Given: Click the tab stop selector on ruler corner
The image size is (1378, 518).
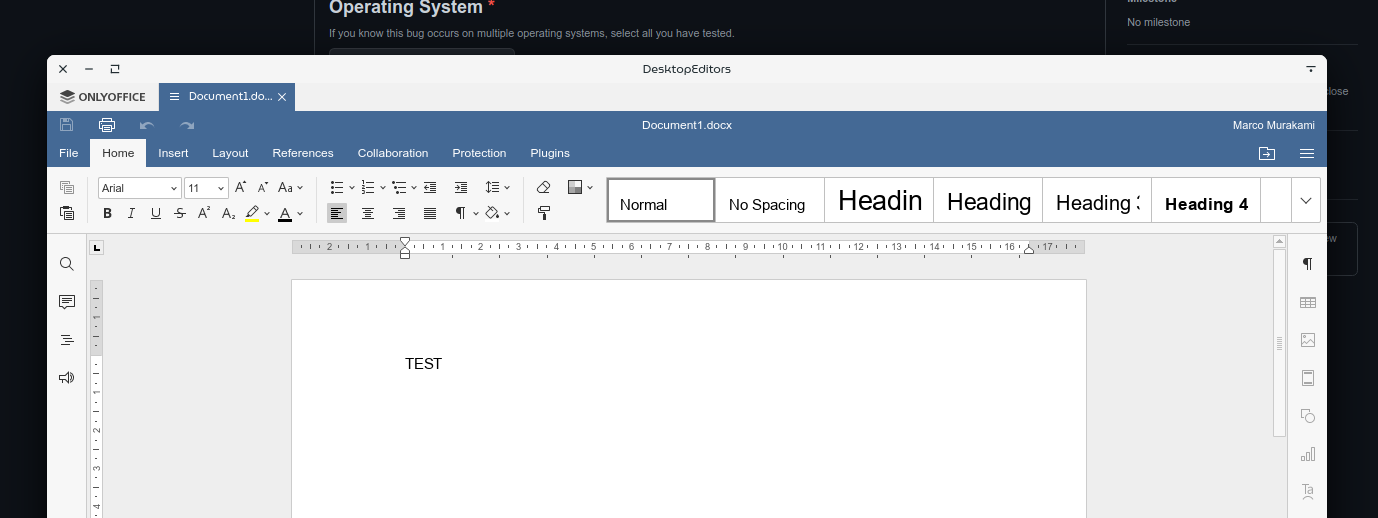Looking at the screenshot, I should coord(97,247).
